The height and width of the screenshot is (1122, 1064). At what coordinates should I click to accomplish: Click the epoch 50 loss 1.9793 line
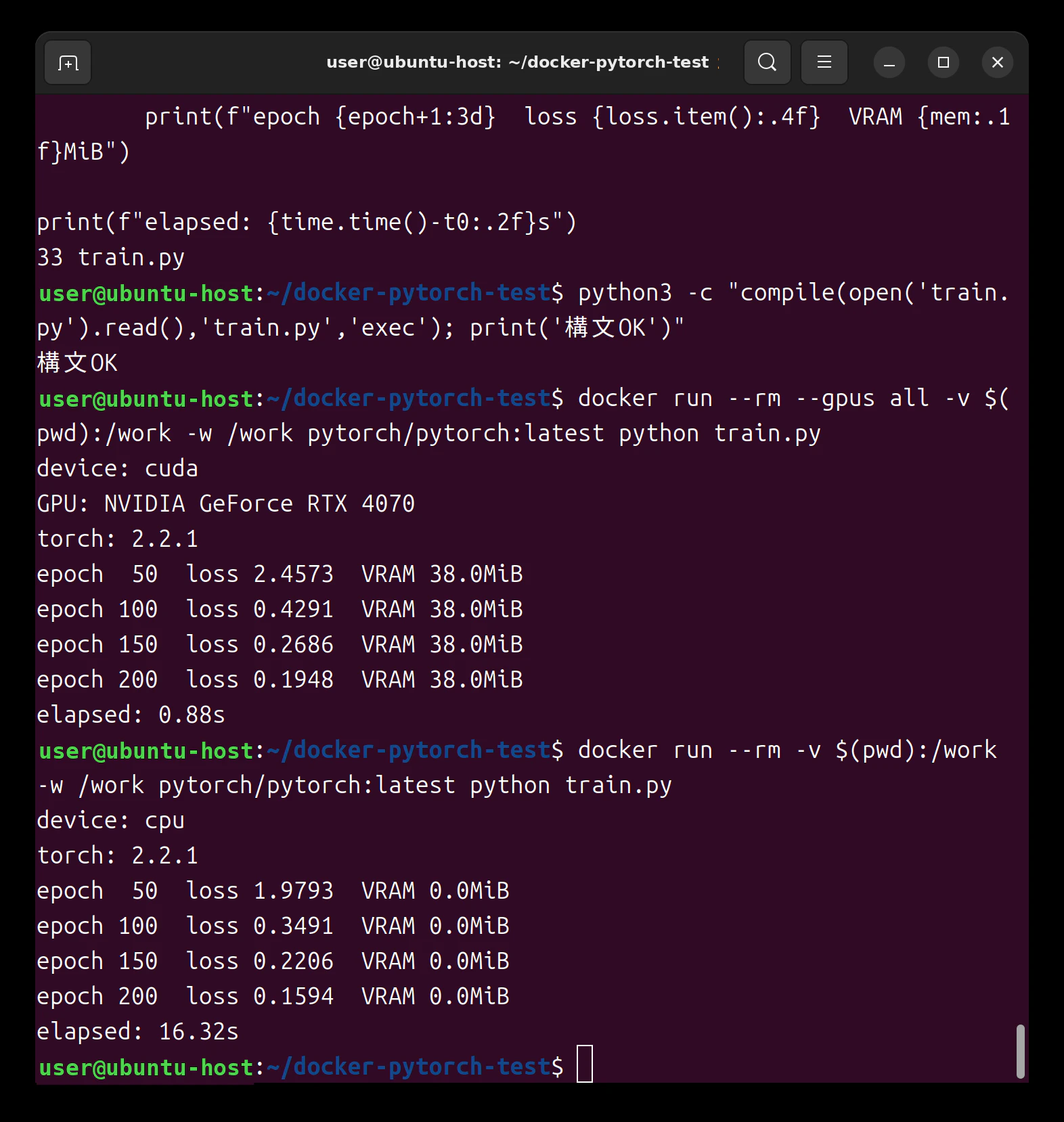[273, 891]
